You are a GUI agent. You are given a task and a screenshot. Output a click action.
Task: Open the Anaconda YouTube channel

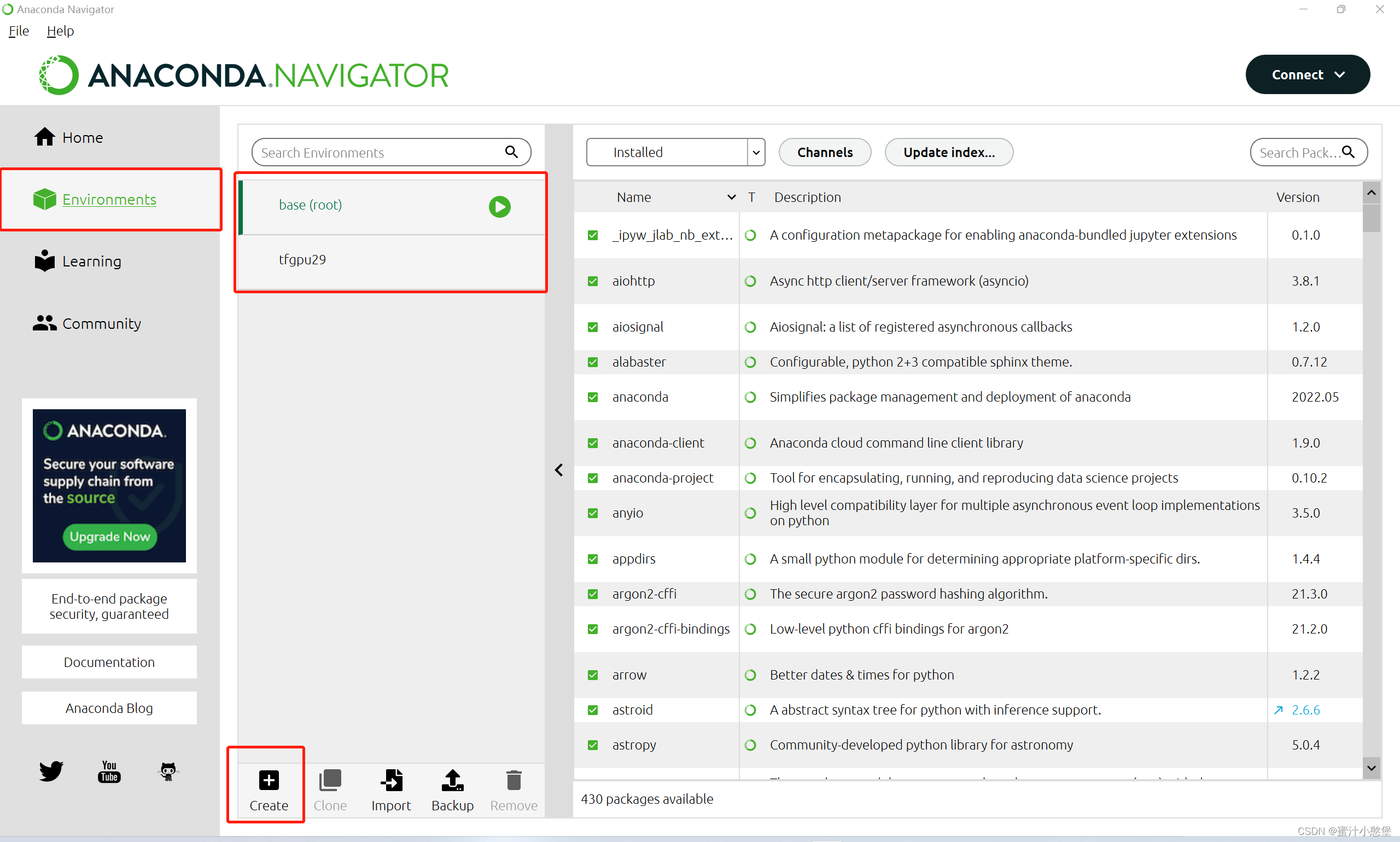(109, 771)
